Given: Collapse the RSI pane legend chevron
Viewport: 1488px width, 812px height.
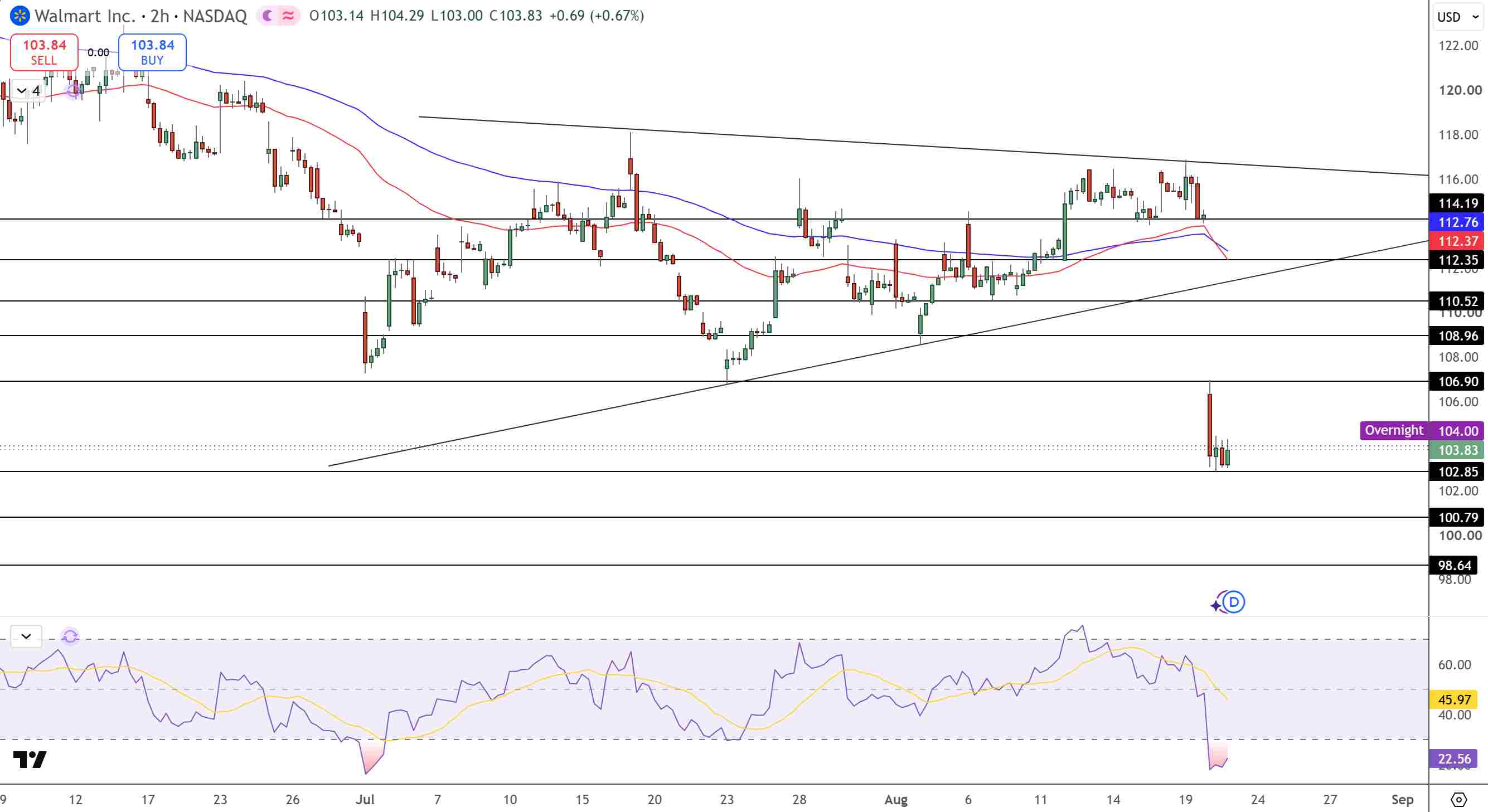Looking at the screenshot, I should click(x=26, y=636).
